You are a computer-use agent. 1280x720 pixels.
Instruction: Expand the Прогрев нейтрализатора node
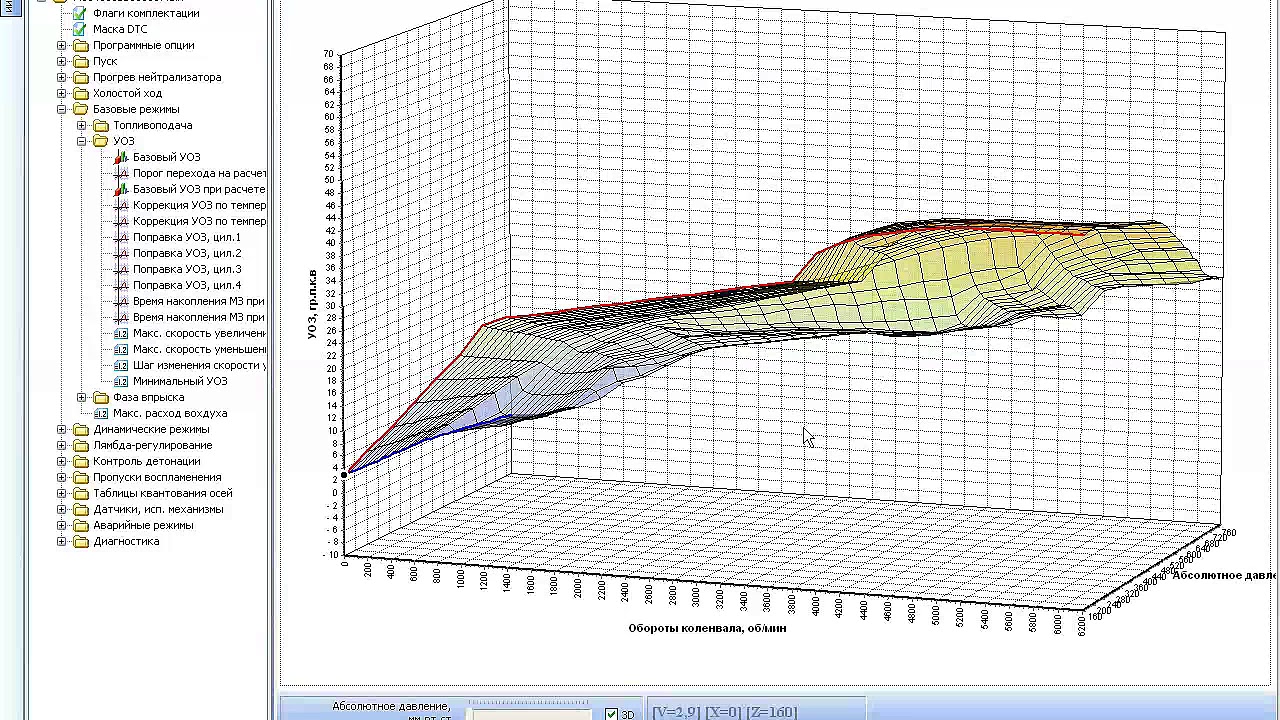[x=62, y=77]
